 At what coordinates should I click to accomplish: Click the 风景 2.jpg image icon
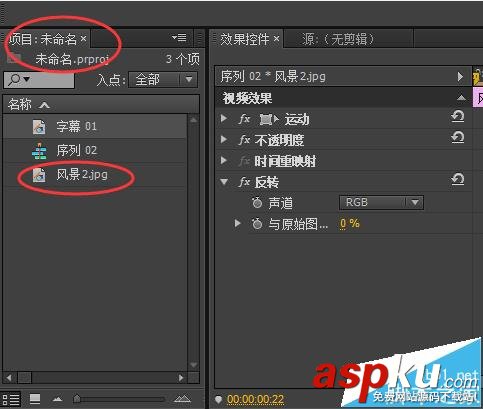[x=39, y=175]
